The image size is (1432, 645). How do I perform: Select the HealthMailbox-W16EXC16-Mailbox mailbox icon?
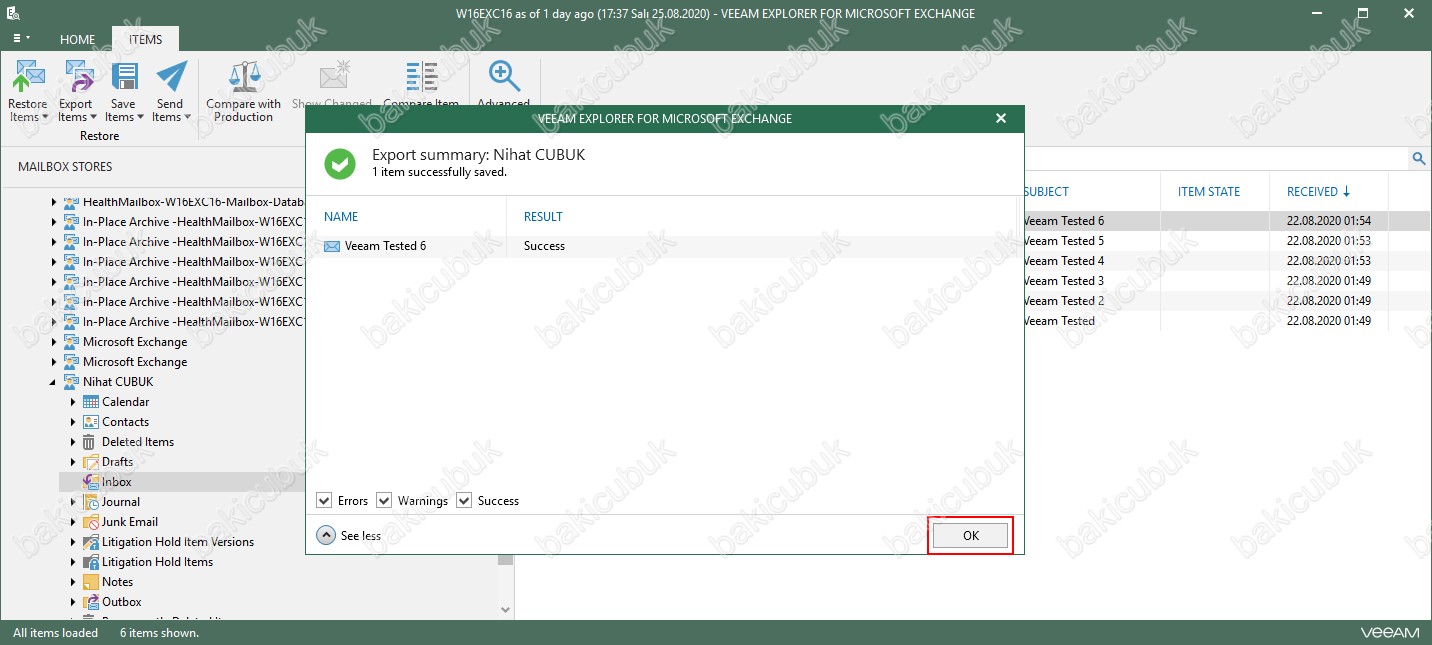tap(72, 202)
